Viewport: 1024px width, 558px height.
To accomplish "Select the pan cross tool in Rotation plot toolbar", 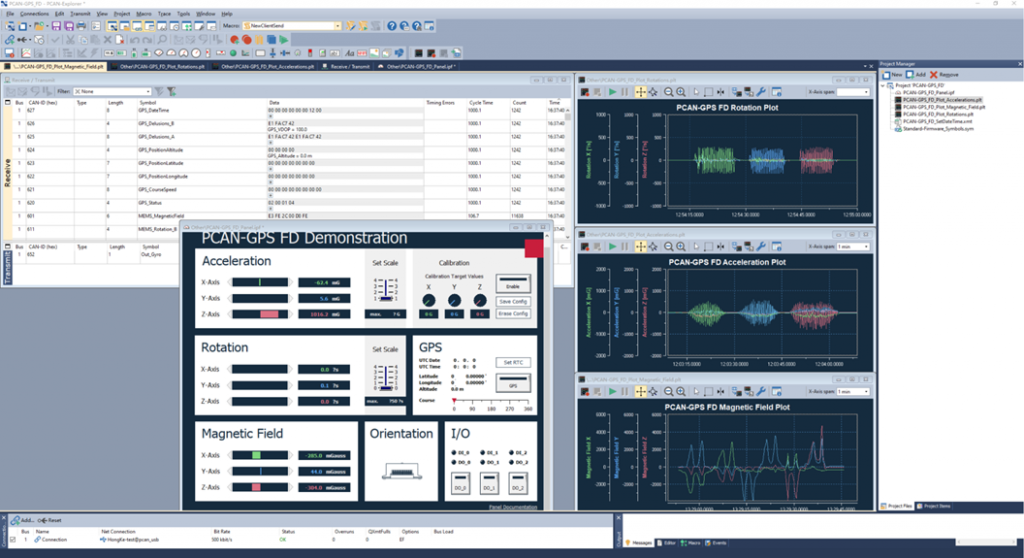I will coord(641,92).
